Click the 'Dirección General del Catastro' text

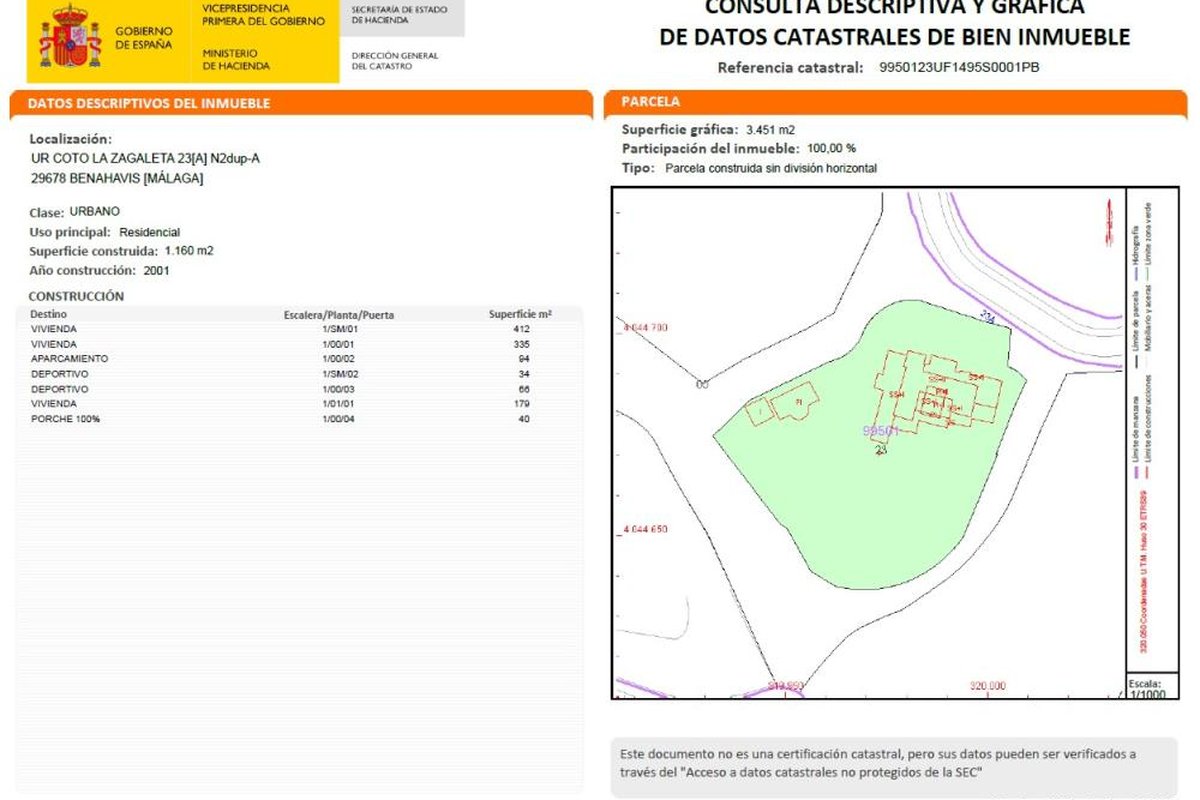pos(394,61)
